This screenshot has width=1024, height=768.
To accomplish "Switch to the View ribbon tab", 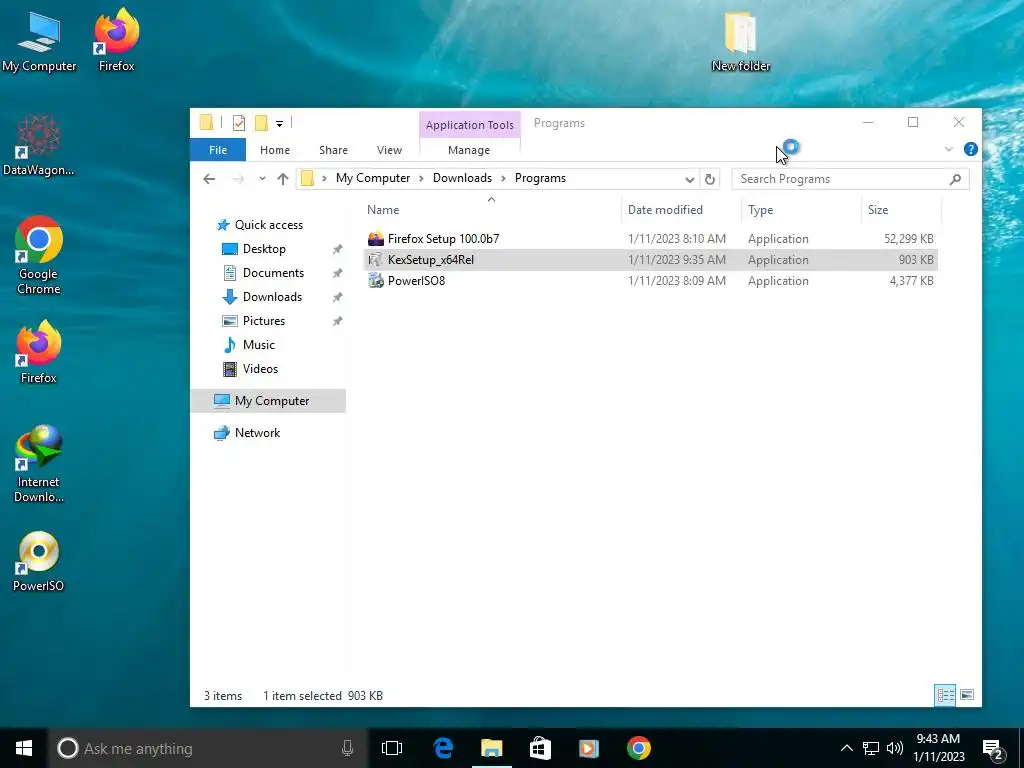I will (x=389, y=150).
